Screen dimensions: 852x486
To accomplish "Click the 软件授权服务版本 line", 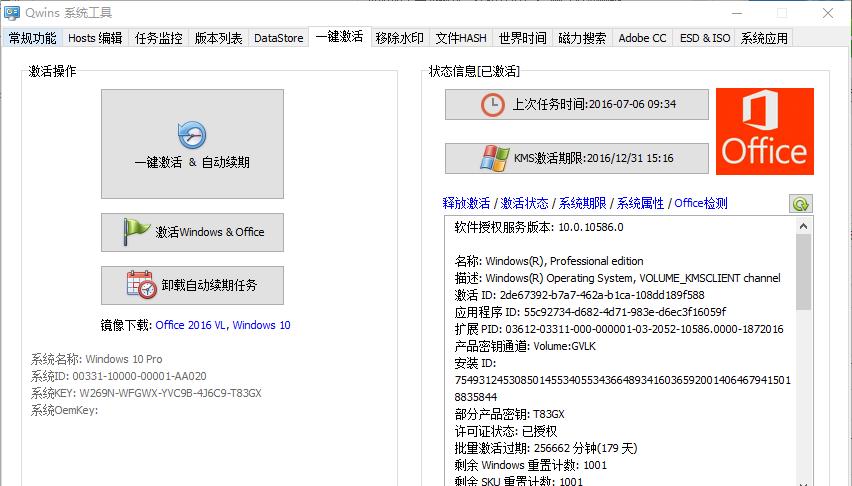I will (x=539, y=227).
